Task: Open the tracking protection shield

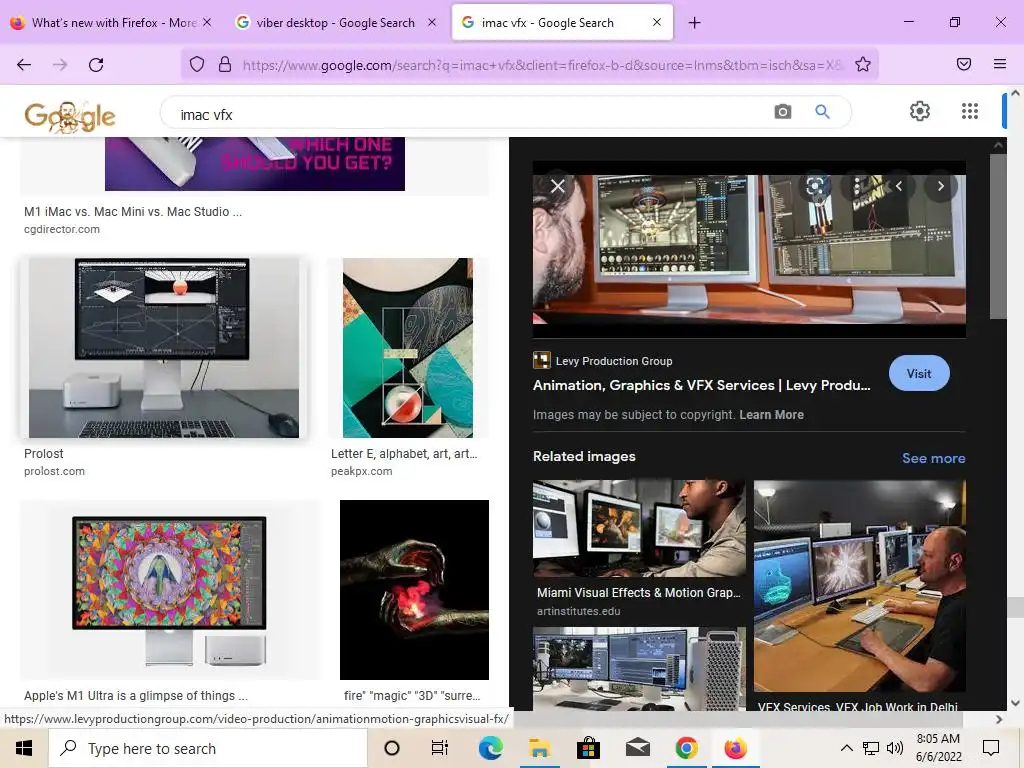Action: [197, 65]
